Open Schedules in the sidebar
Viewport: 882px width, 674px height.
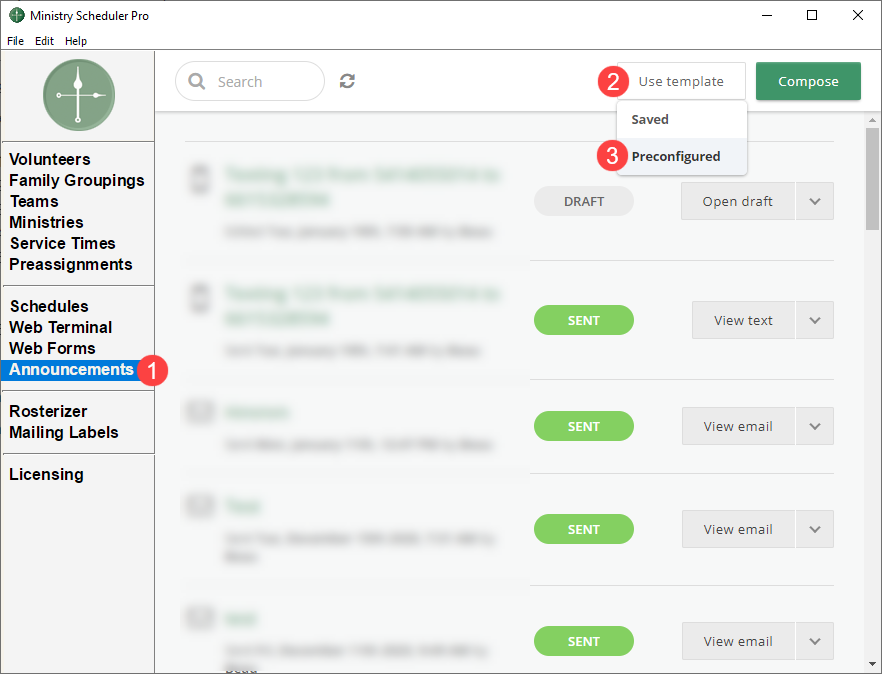click(49, 306)
